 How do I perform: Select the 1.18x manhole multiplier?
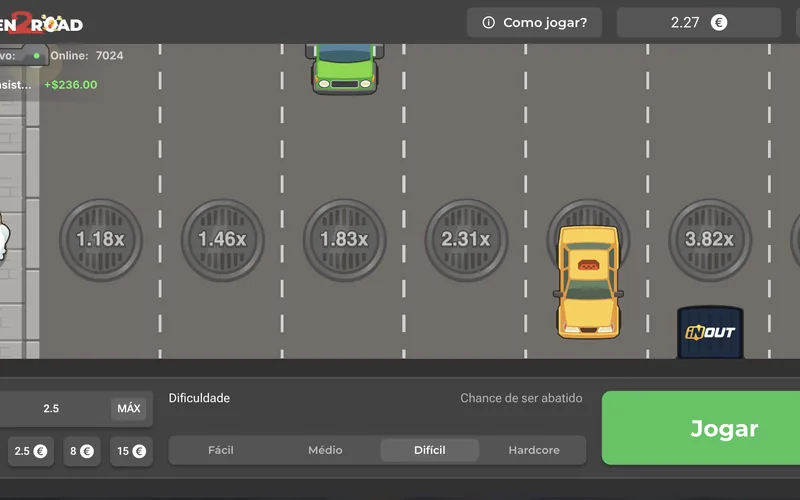pos(101,239)
